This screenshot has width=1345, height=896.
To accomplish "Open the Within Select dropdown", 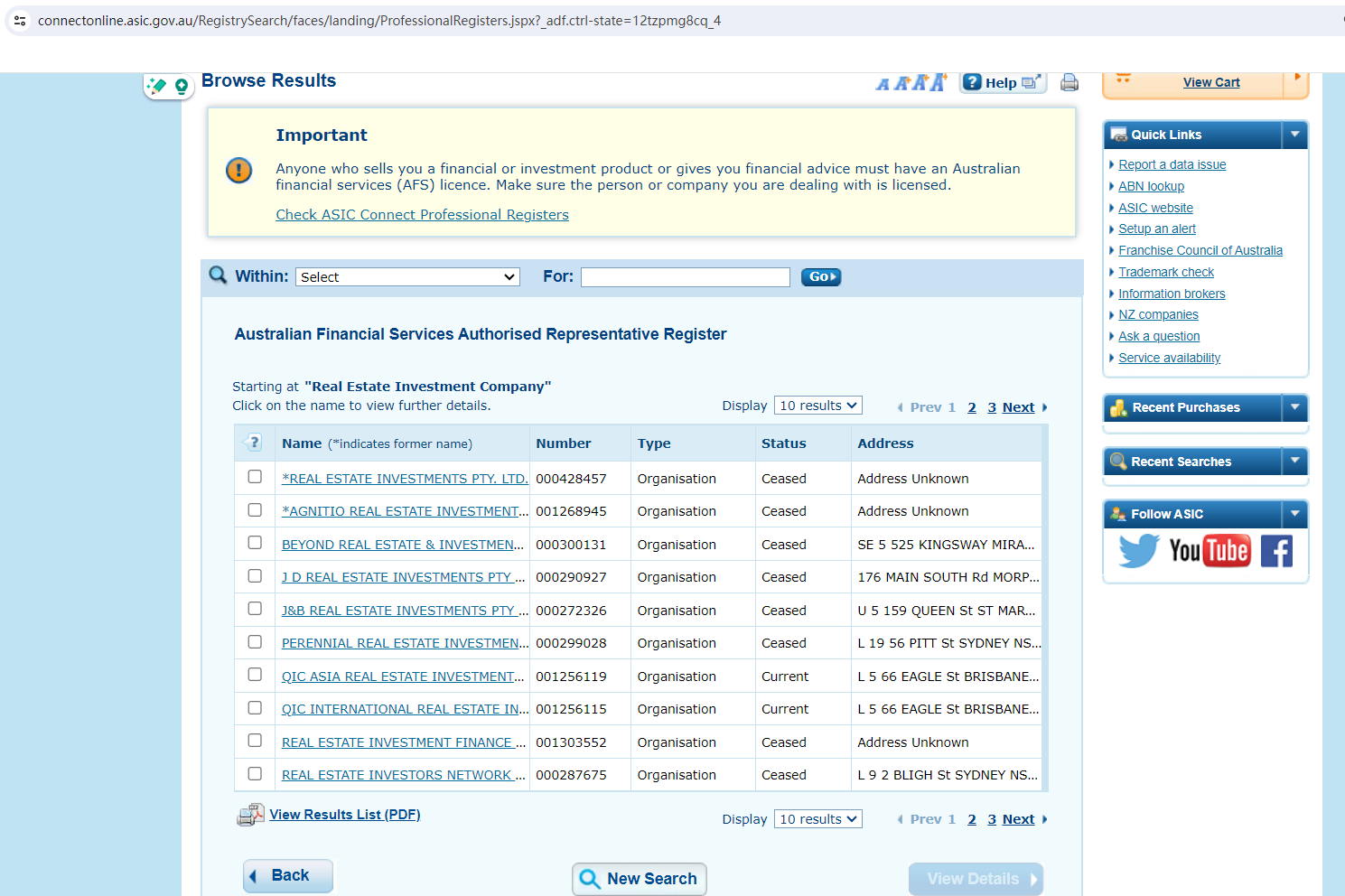I will tap(407, 277).
